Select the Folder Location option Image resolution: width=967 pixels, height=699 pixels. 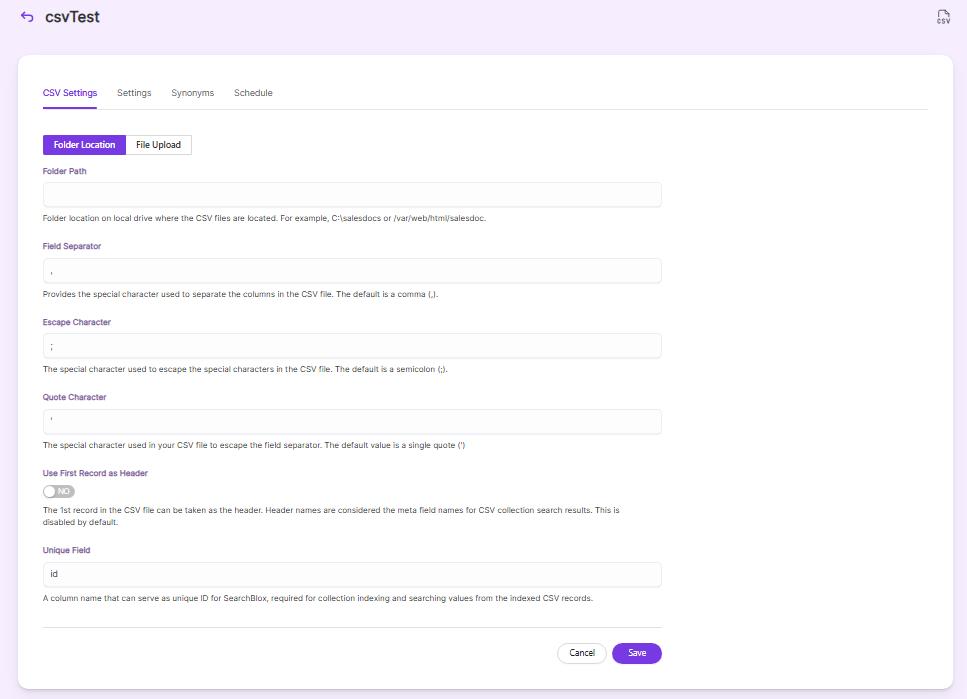(x=84, y=145)
